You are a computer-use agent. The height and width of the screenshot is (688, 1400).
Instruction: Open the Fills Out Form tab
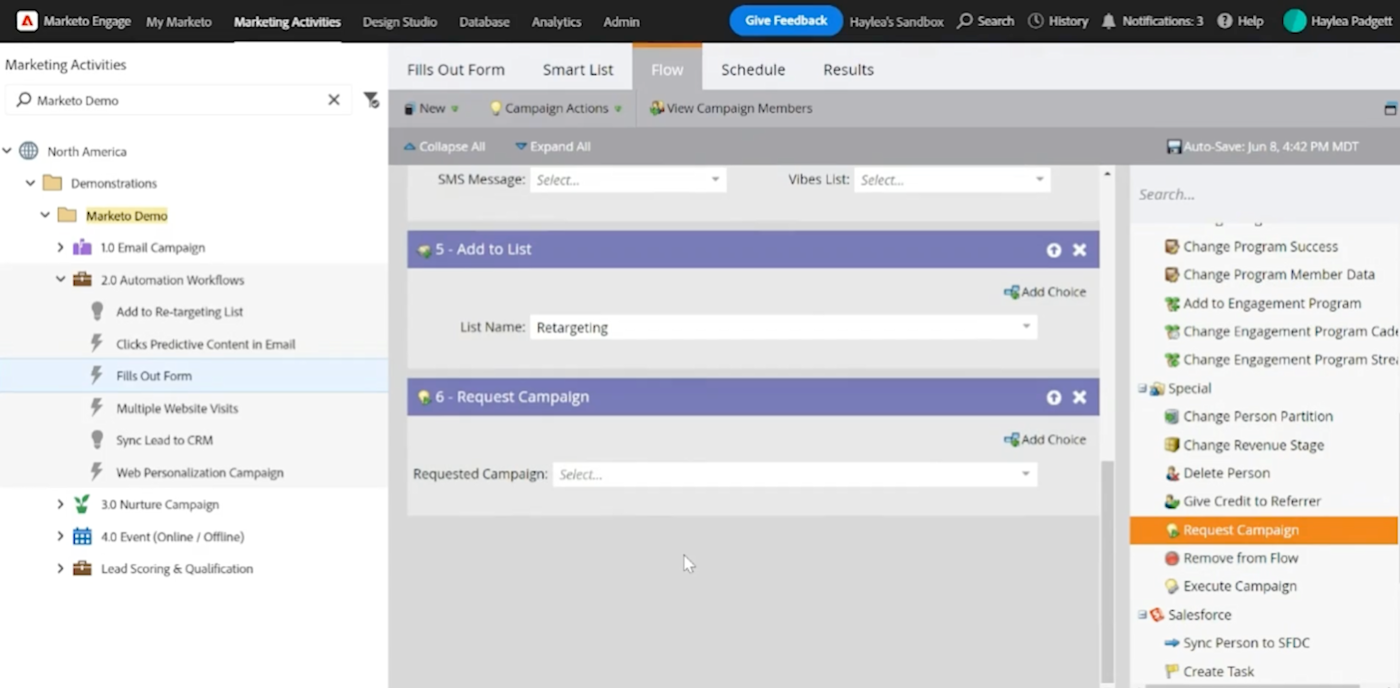tap(456, 70)
